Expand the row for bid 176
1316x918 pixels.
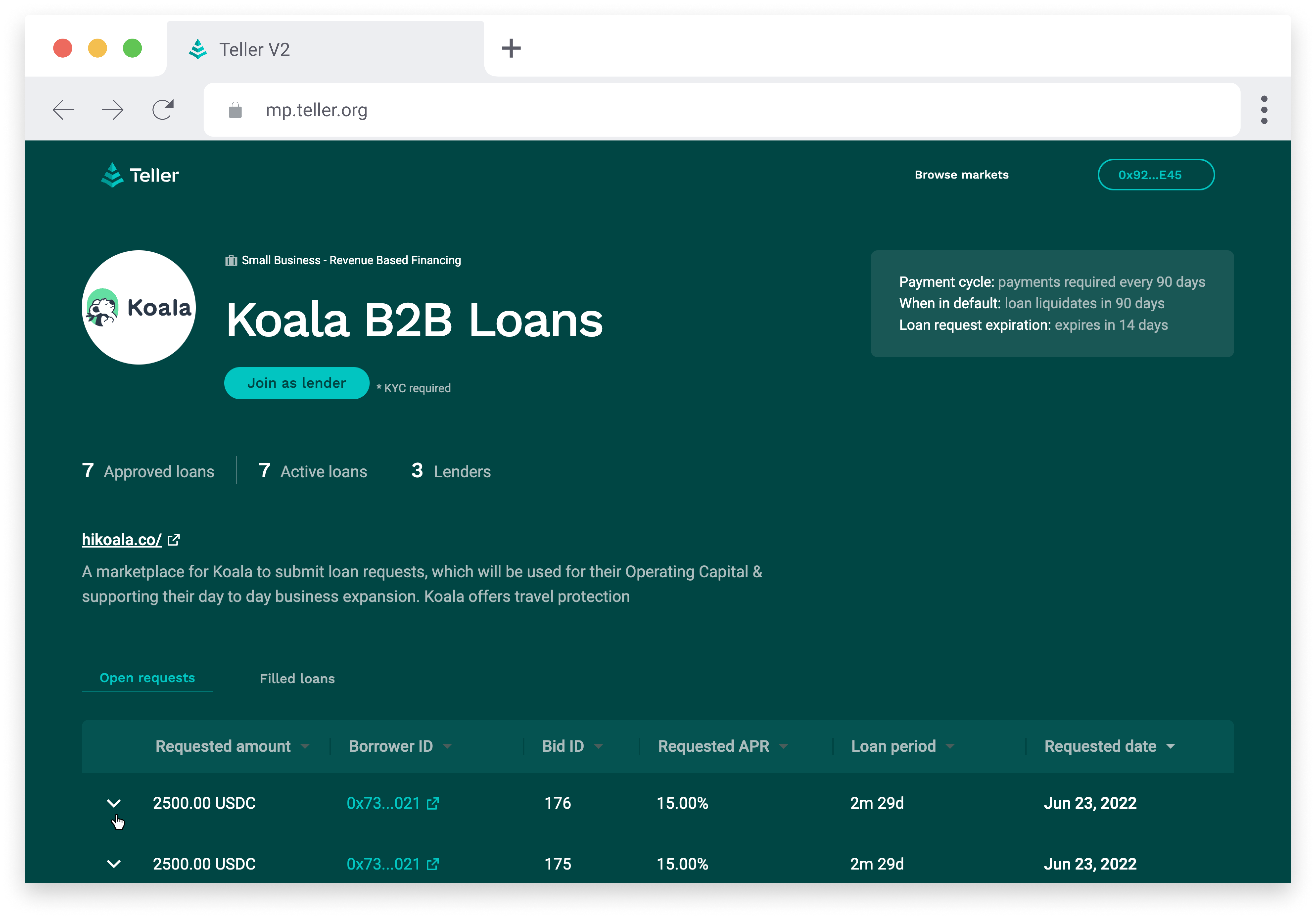[114, 803]
